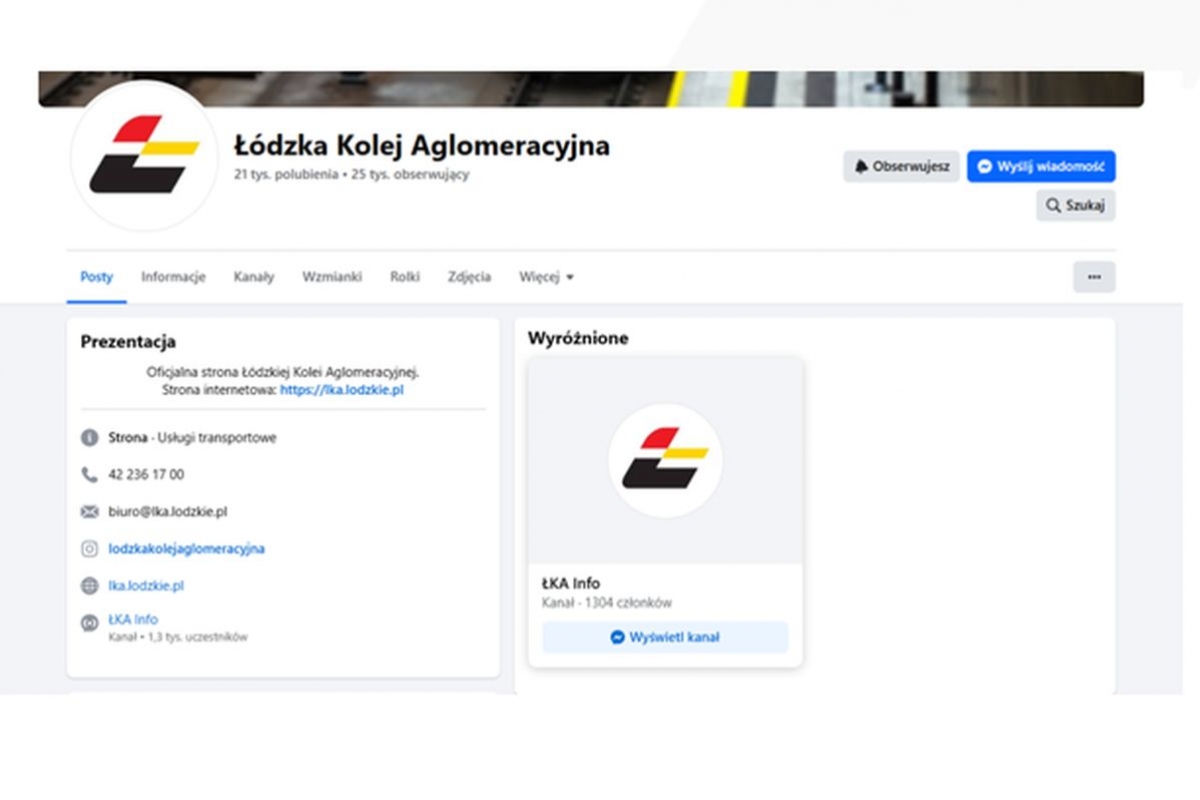Click the envelope icon next to biuro email
The height and width of the screenshot is (800, 1200).
90,512
